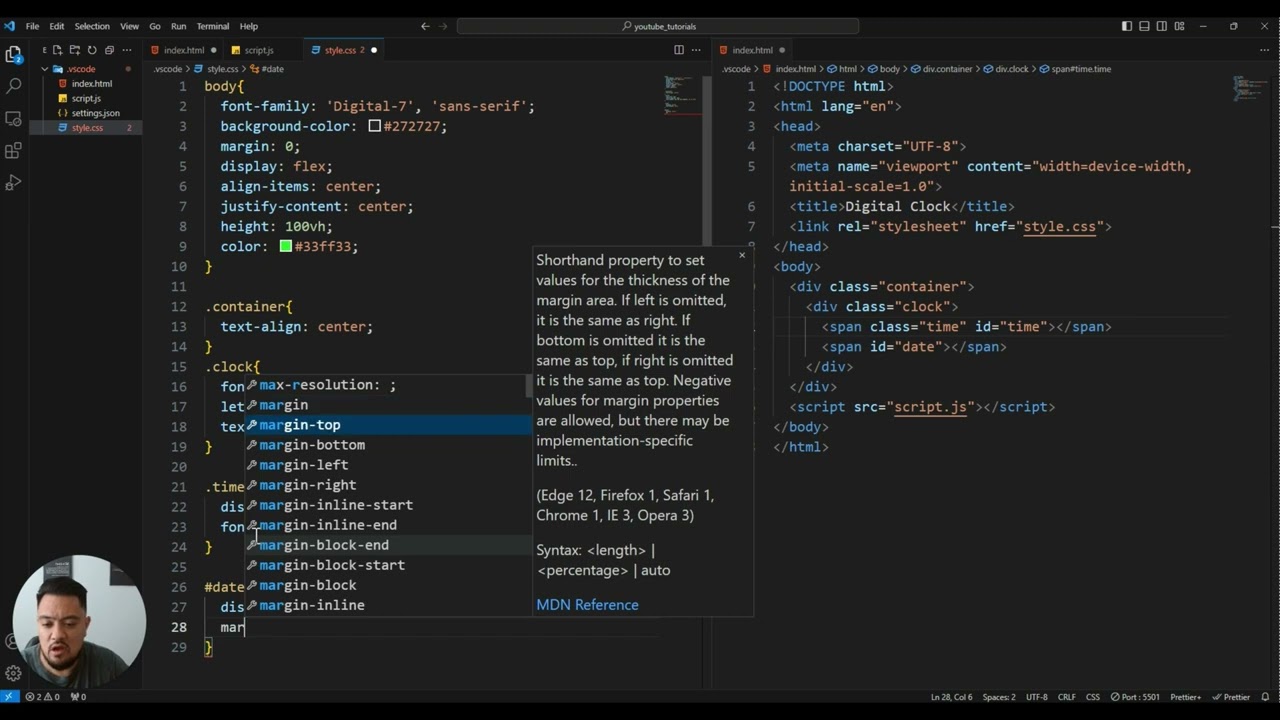The height and width of the screenshot is (720, 1280).
Task: Collapse the .vscode folder in explorer
Action: point(45,69)
